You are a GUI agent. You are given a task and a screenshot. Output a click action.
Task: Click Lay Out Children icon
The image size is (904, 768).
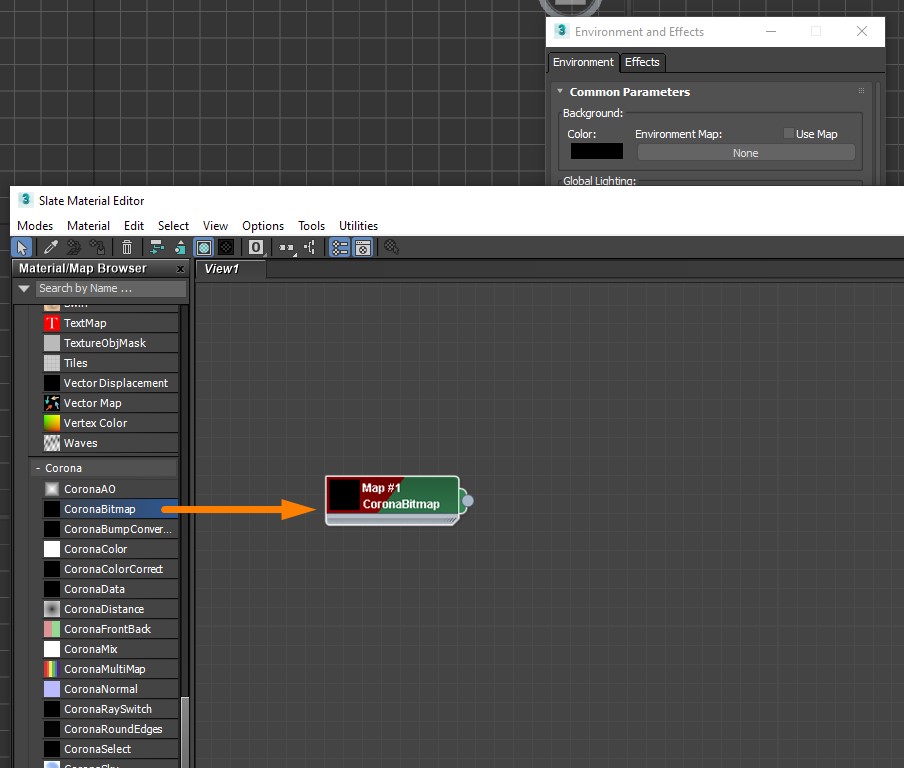click(310, 248)
